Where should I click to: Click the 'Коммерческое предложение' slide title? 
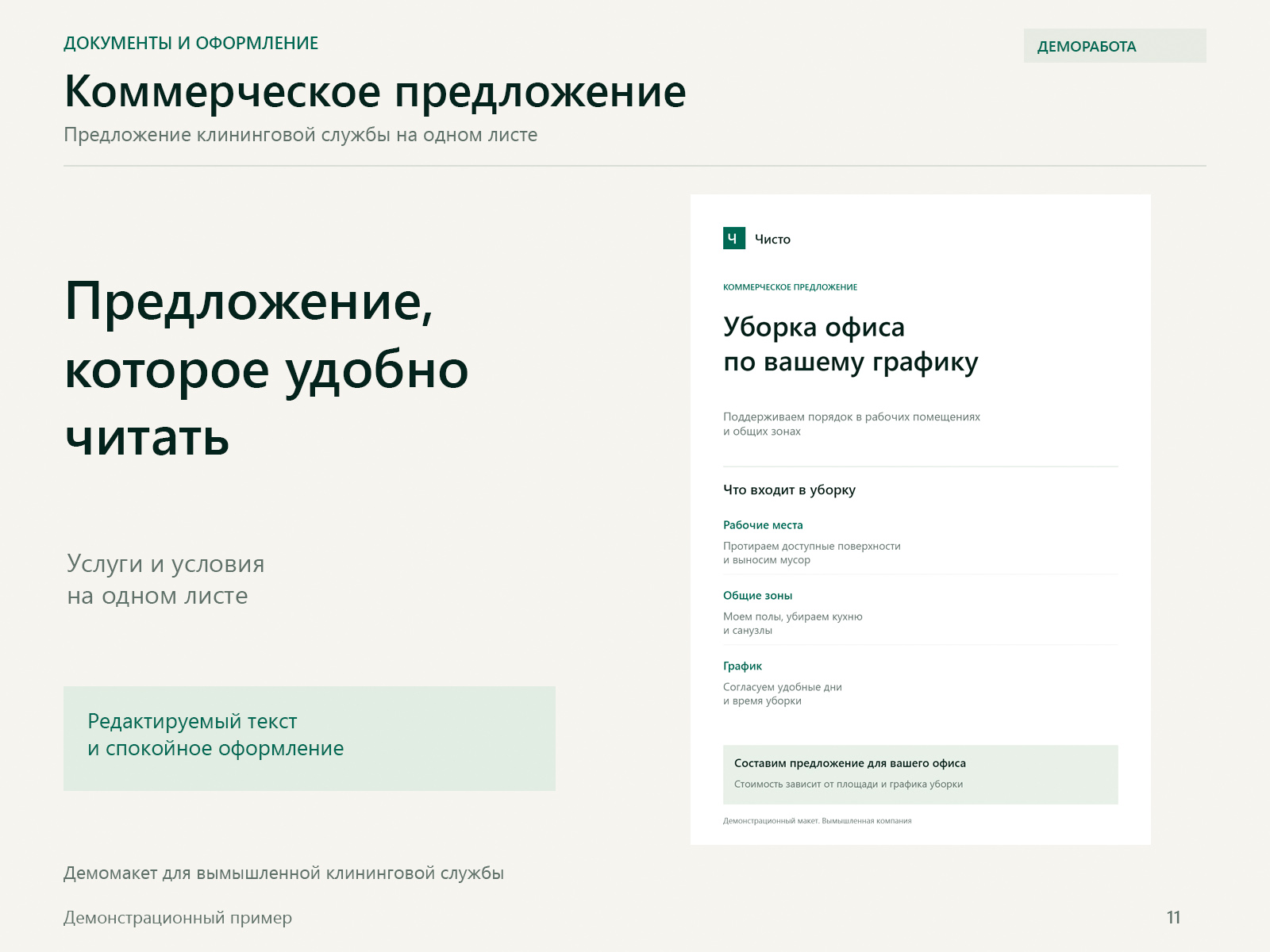(375, 92)
